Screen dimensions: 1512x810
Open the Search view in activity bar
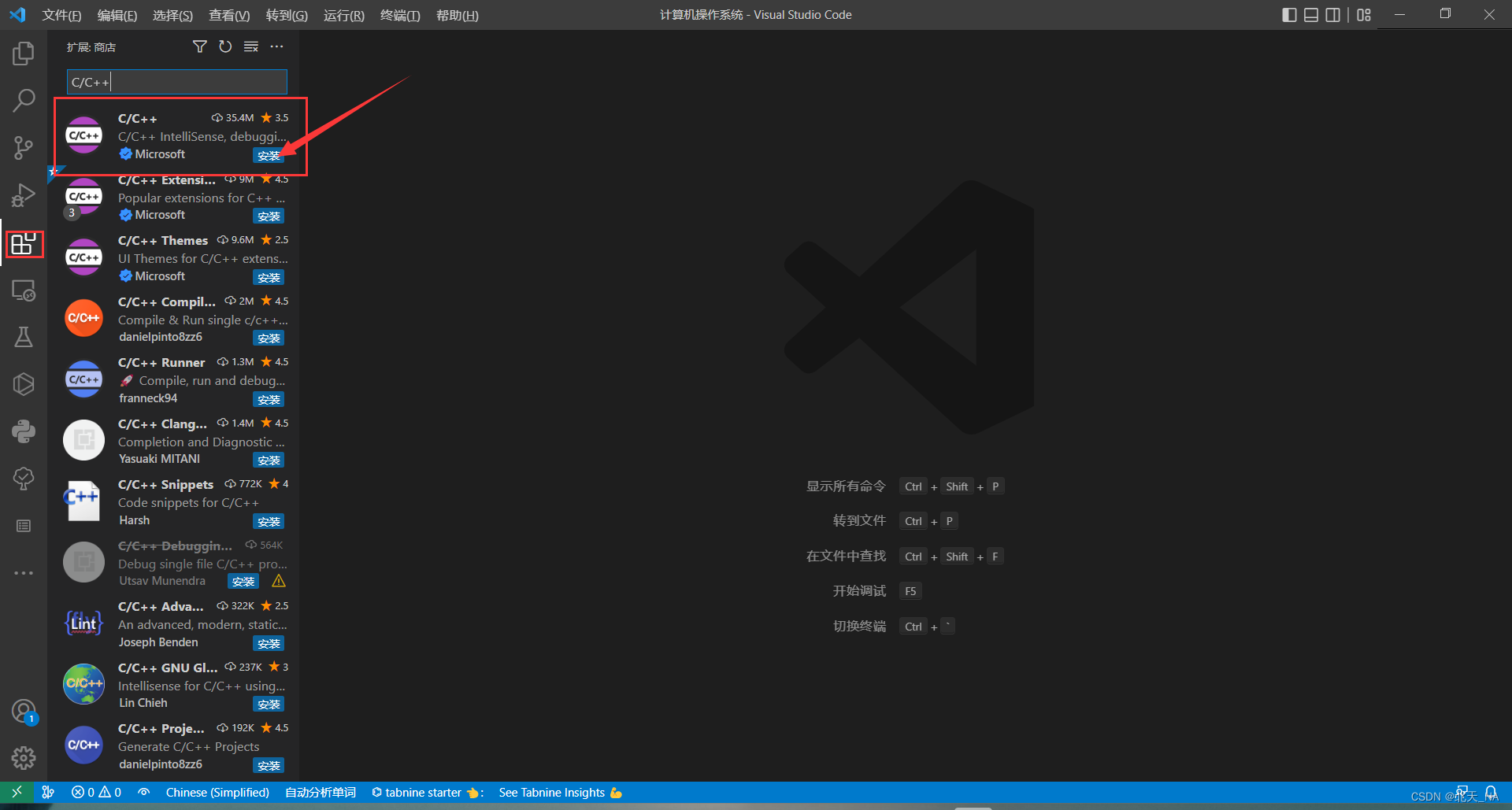24,100
